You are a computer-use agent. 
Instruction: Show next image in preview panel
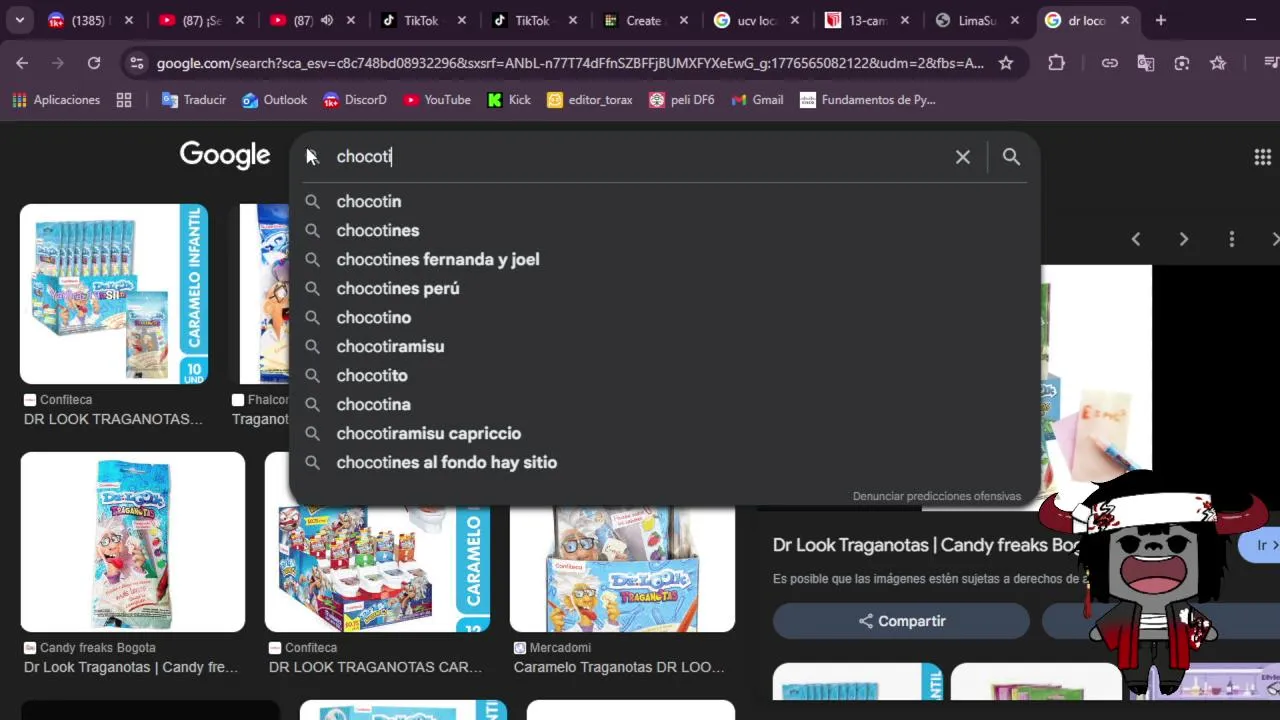tap(1183, 239)
